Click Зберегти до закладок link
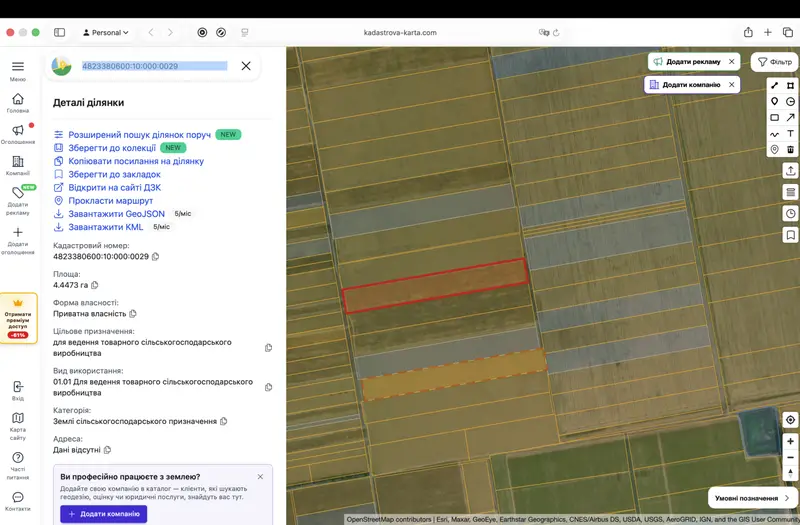The height and width of the screenshot is (525, 800). click(114, 174)
